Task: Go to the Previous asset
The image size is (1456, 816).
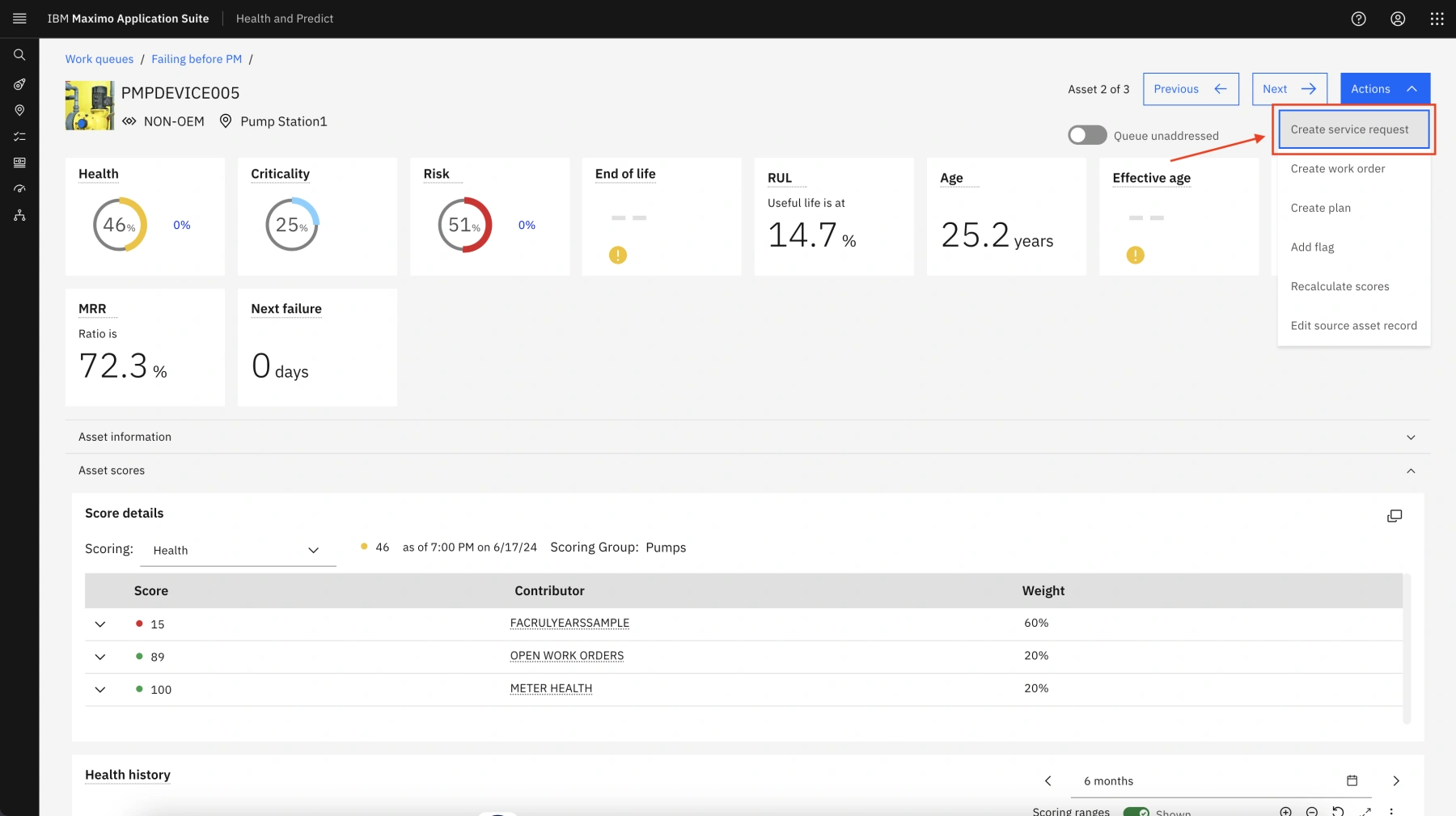Action: tap(1191, 89)
